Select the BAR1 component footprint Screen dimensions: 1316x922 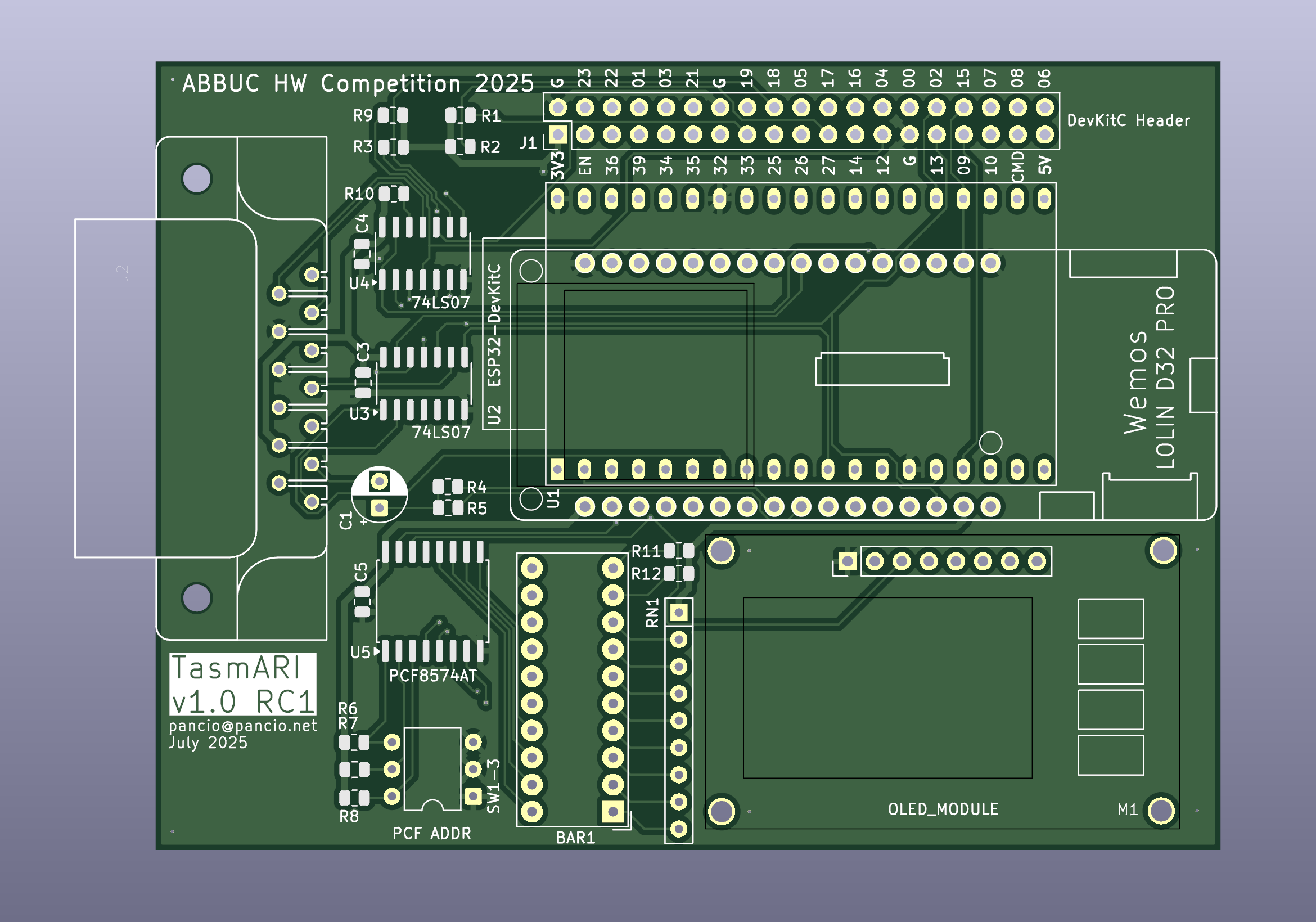click(x=573, y=688)
